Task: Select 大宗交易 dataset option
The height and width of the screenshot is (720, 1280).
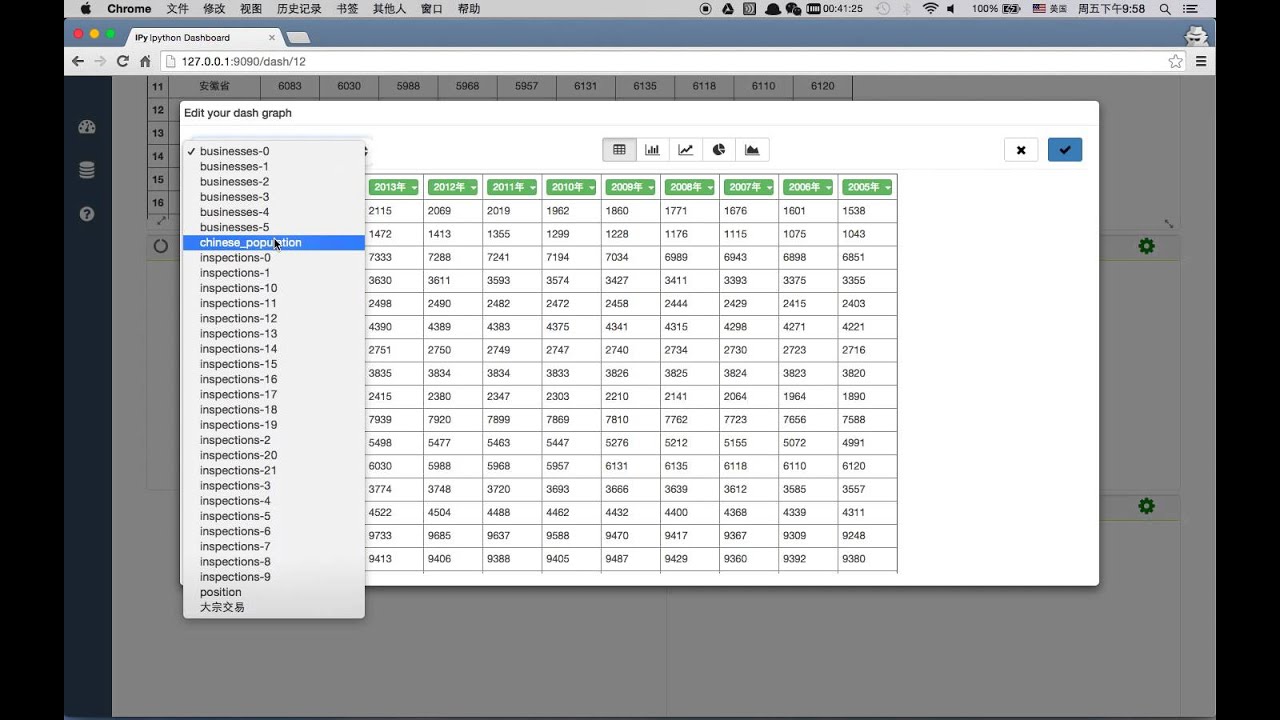Action: click(274, 607)
